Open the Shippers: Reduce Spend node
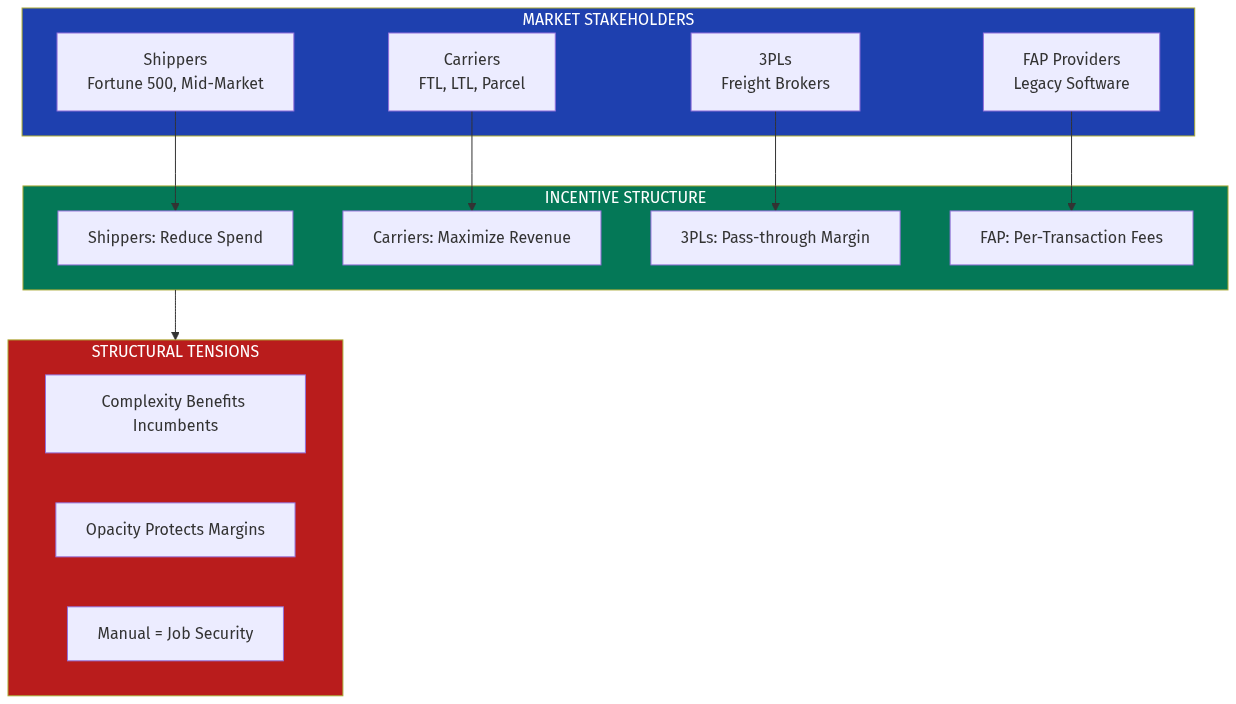1236x704 pixels. click(175, 237)
